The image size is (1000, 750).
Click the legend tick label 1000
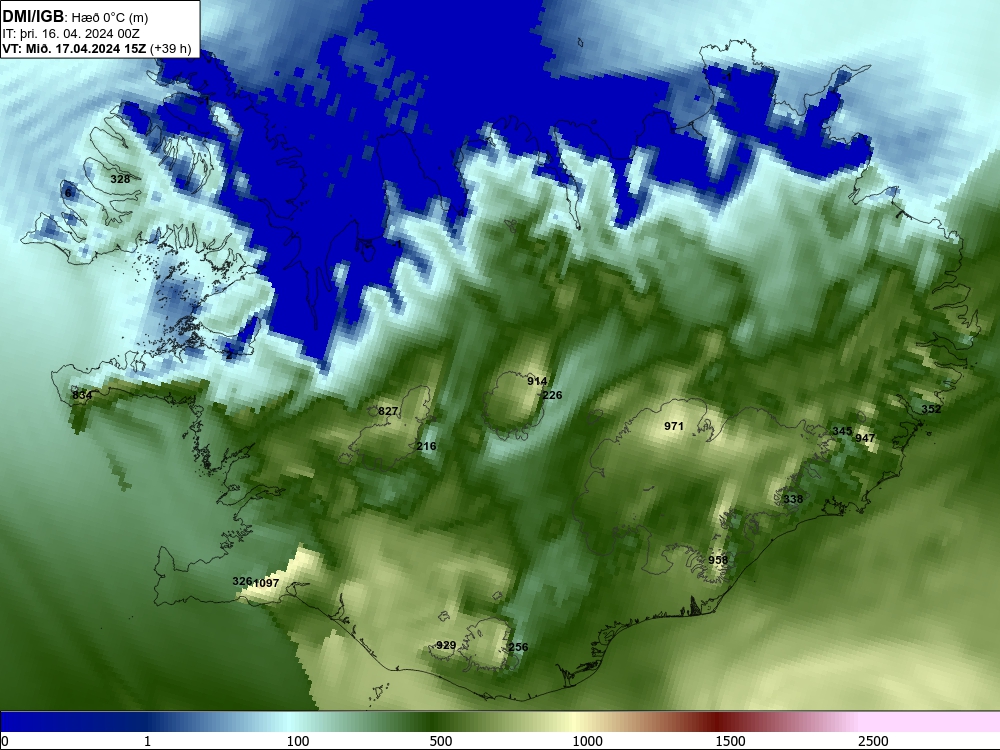click(587, 741)
